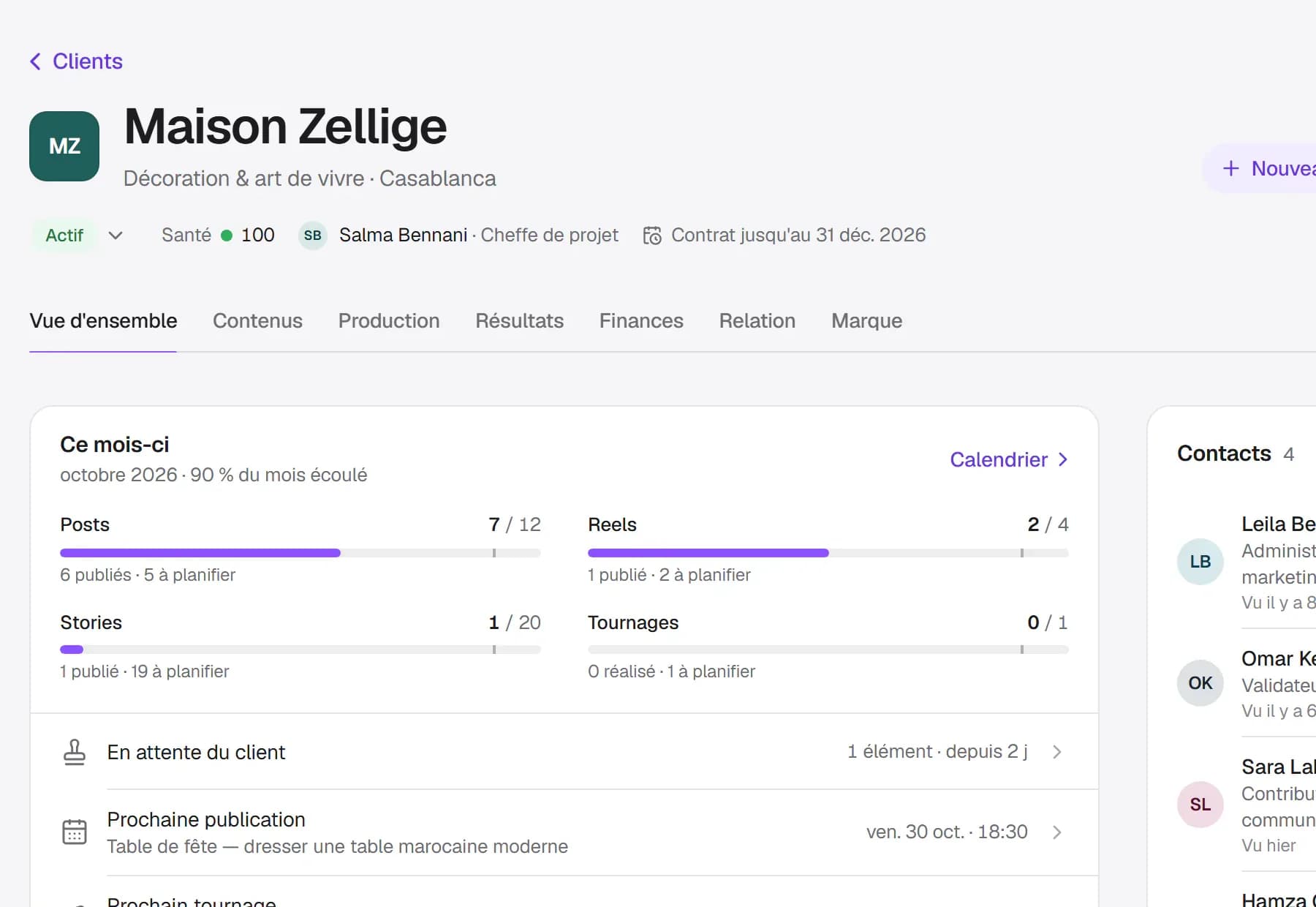
Task: Open Prochaine publication row chevron
Action: (1057, 832)
